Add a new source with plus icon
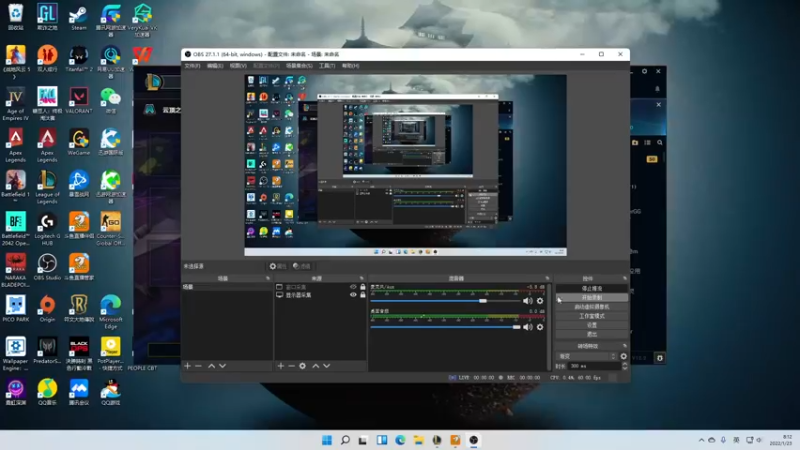Viewport: 800px width, 450px height. 280,366
